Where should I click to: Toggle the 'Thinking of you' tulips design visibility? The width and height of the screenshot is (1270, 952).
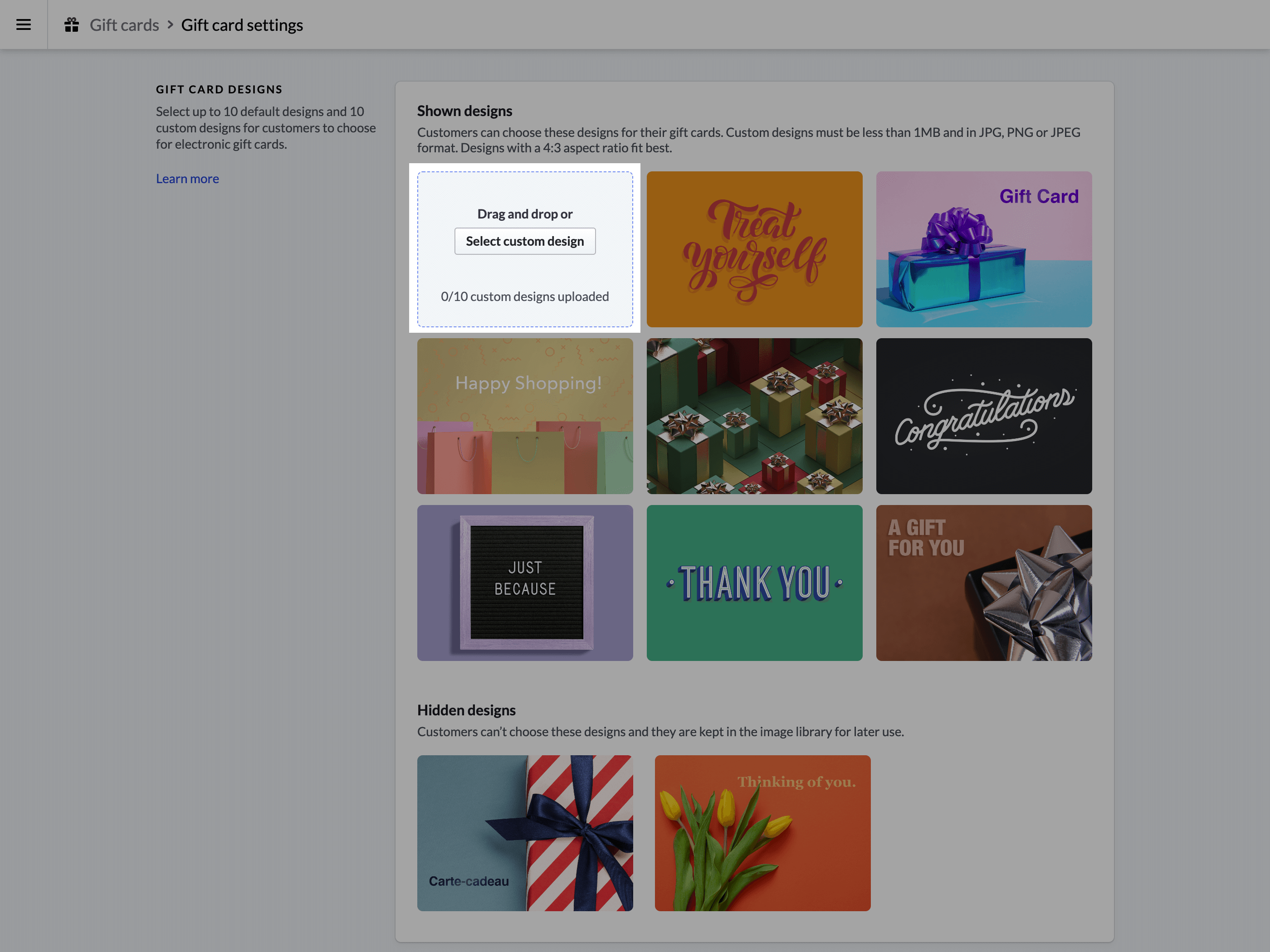tap(763, 833)
